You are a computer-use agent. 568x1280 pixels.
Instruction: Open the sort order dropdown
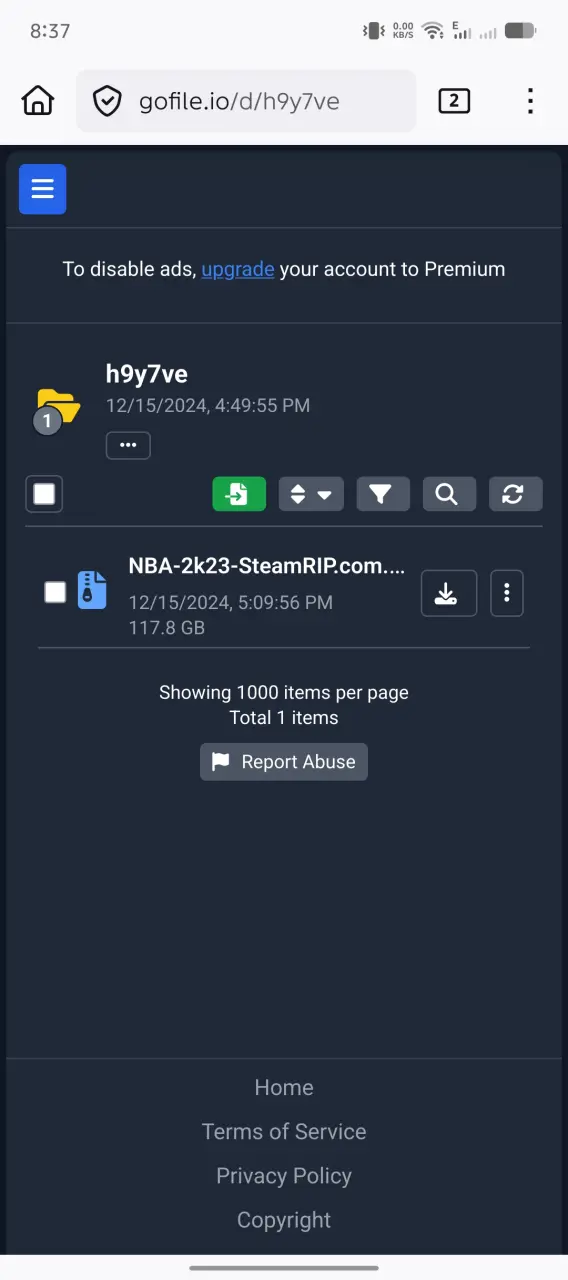tap(311, 494)
